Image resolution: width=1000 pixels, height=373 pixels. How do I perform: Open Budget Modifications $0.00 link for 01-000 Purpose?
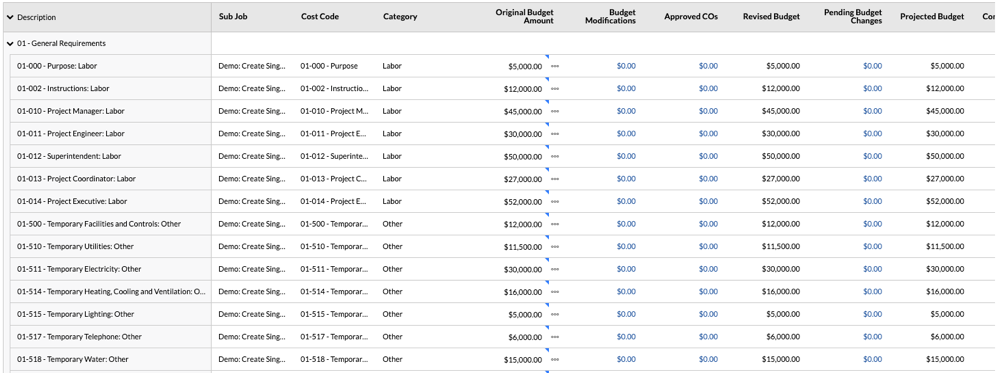click(626, 66)
